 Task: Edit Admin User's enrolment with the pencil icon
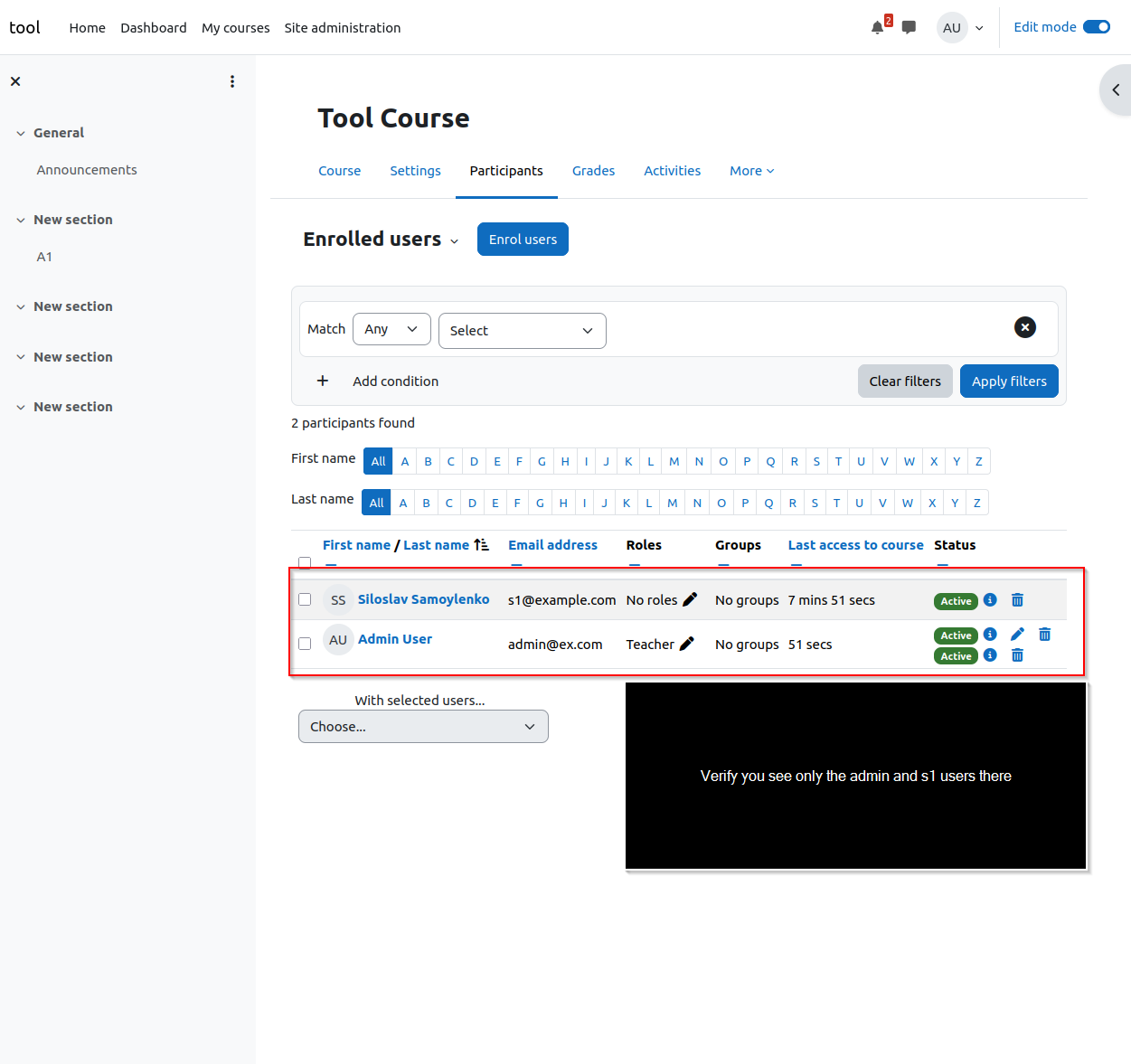click(1017, 634)
